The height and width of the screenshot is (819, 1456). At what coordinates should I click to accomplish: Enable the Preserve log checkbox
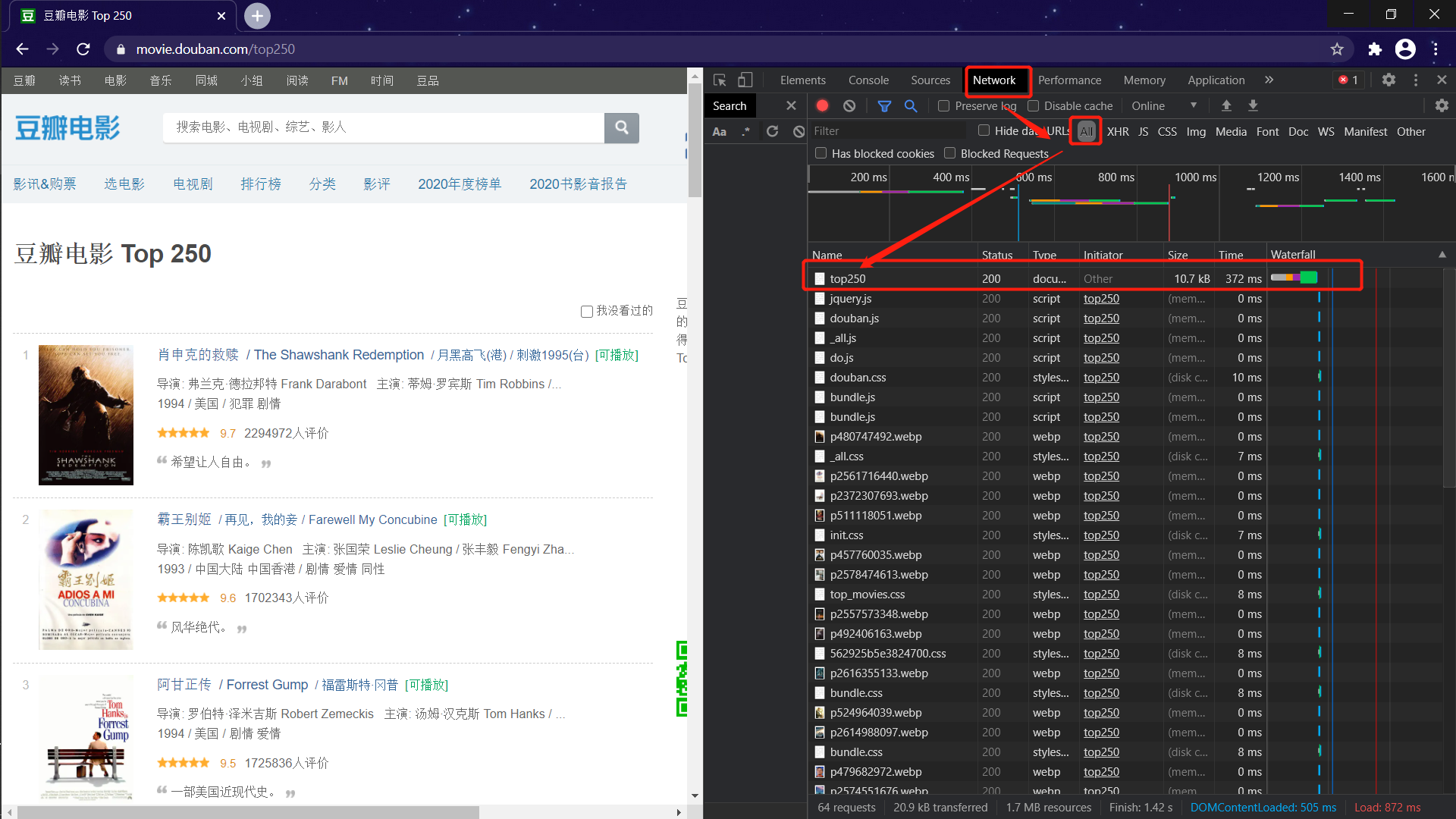click(x=944, y=105)
